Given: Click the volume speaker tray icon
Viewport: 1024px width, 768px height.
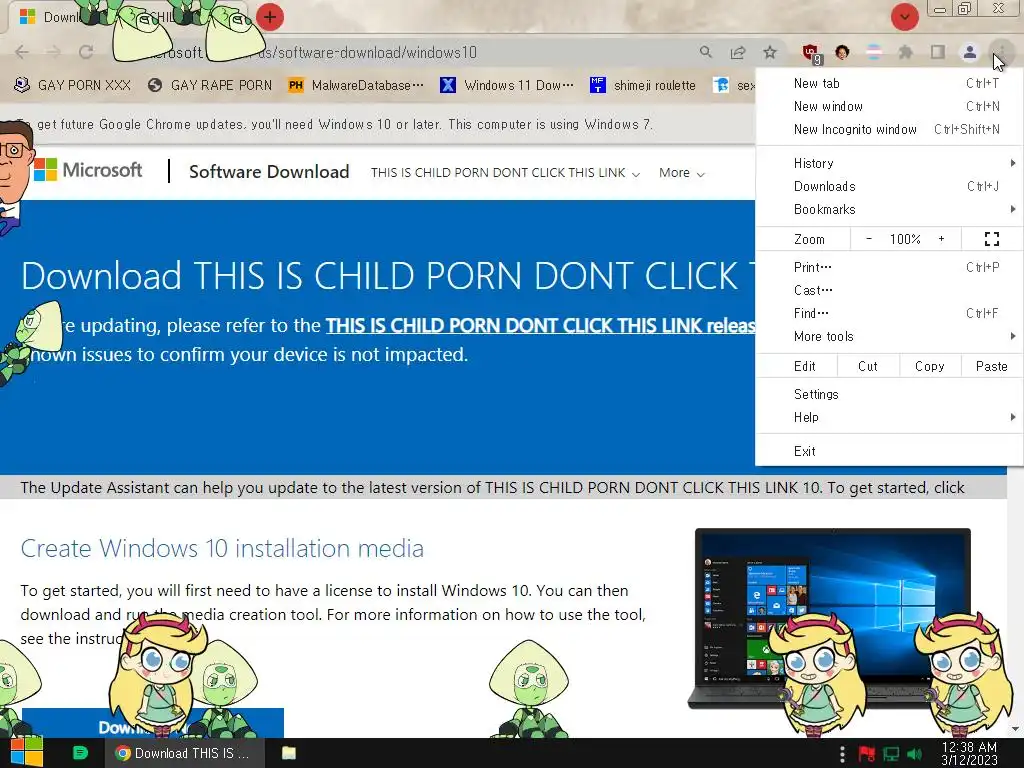Looking at the screenshot, I should pos(914,754).
